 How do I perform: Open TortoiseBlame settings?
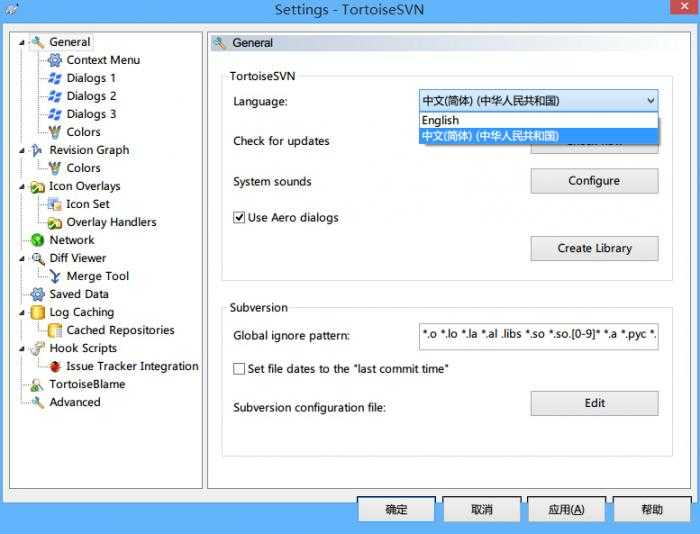pyautogui.click(x=87, y=384)
